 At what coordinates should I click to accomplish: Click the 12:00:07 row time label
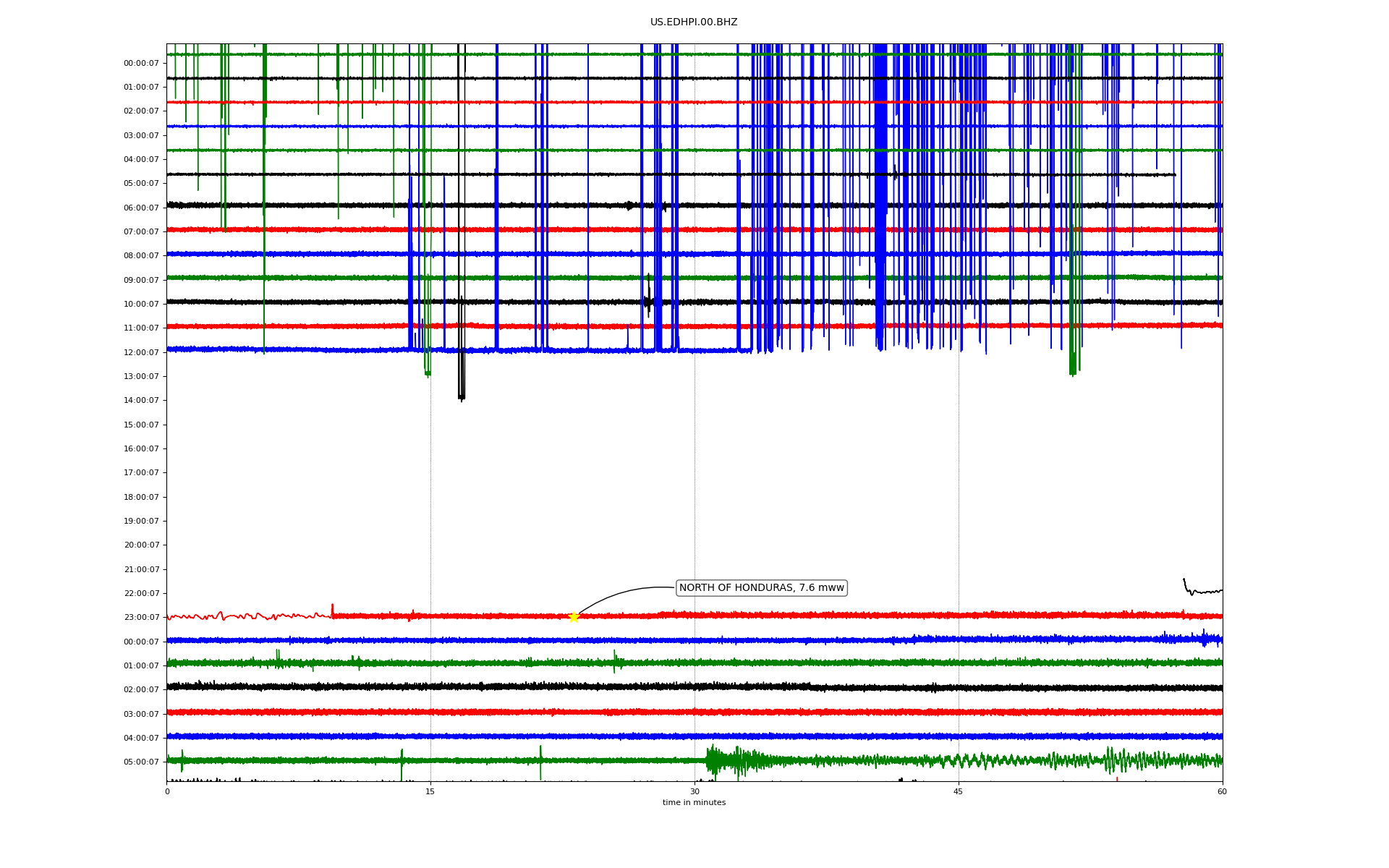(141, 352)
